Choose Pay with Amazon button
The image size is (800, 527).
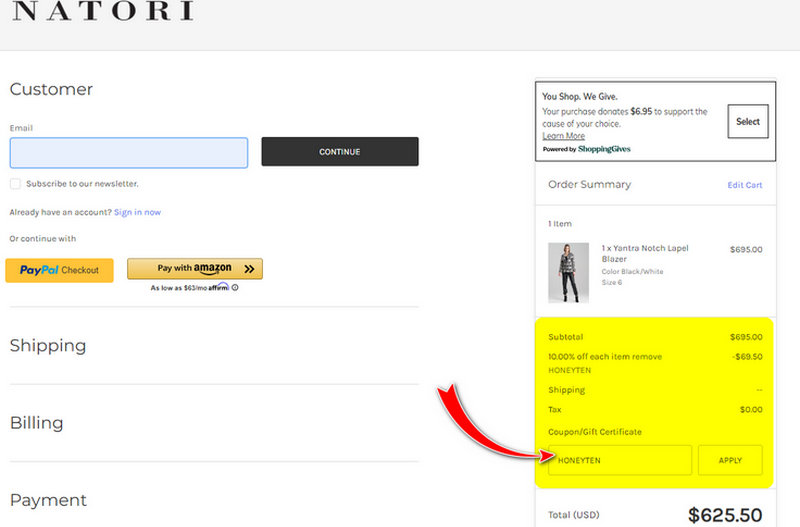(x=195, y=269)
